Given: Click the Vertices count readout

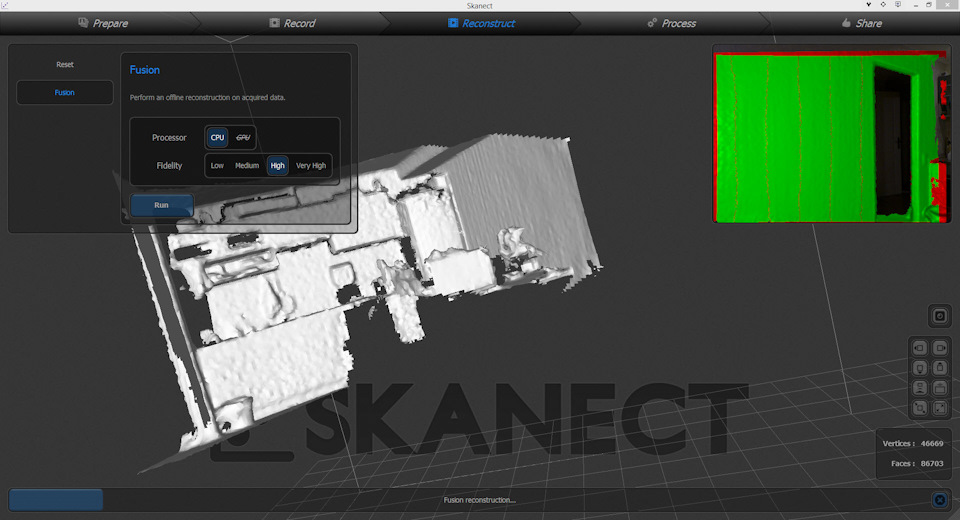Looking at the screenshot, I should [x=913, y=443].
